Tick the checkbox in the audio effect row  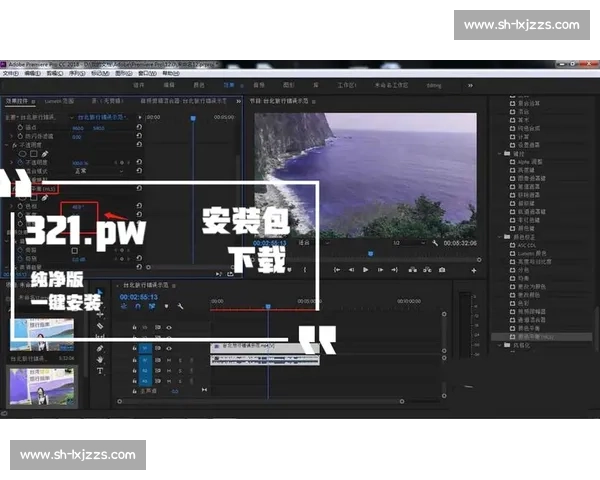pyautogui.click(x=75, y=251)
